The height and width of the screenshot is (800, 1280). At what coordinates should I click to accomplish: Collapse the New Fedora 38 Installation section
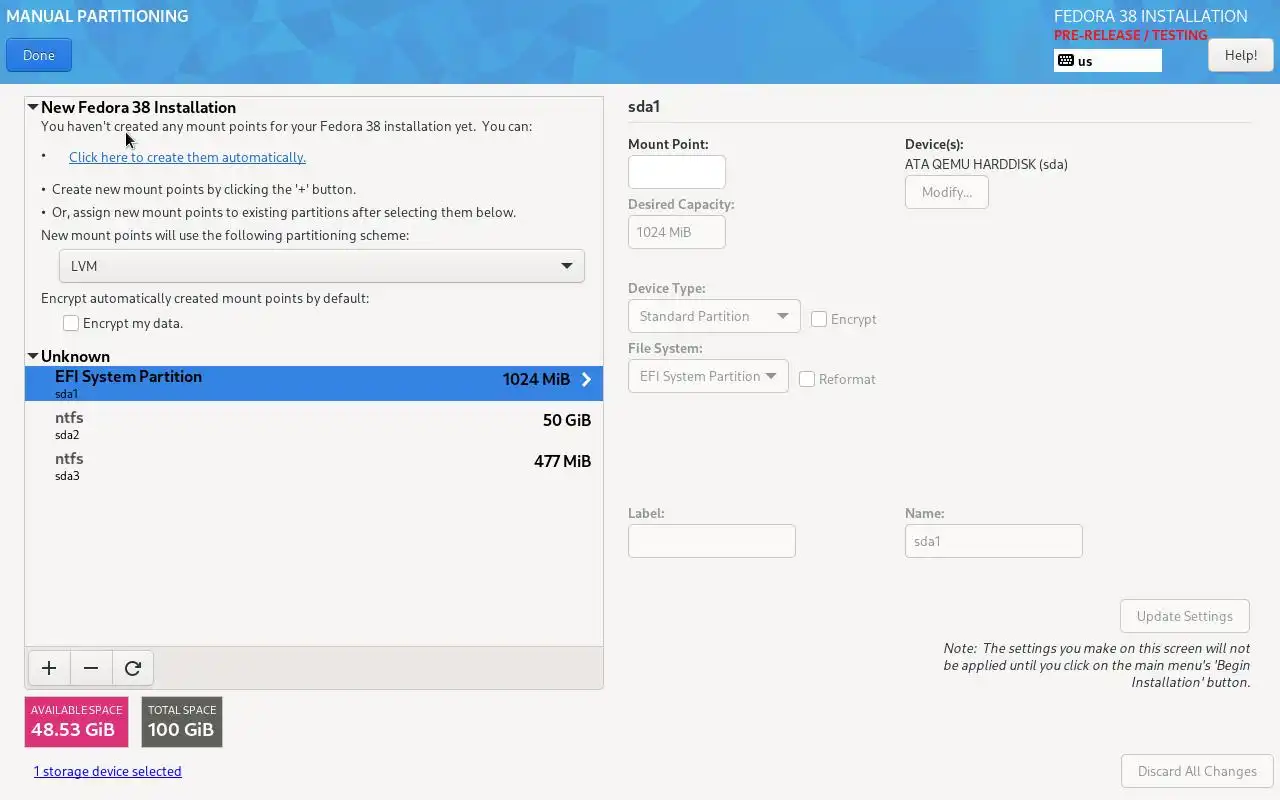[33, 107]
